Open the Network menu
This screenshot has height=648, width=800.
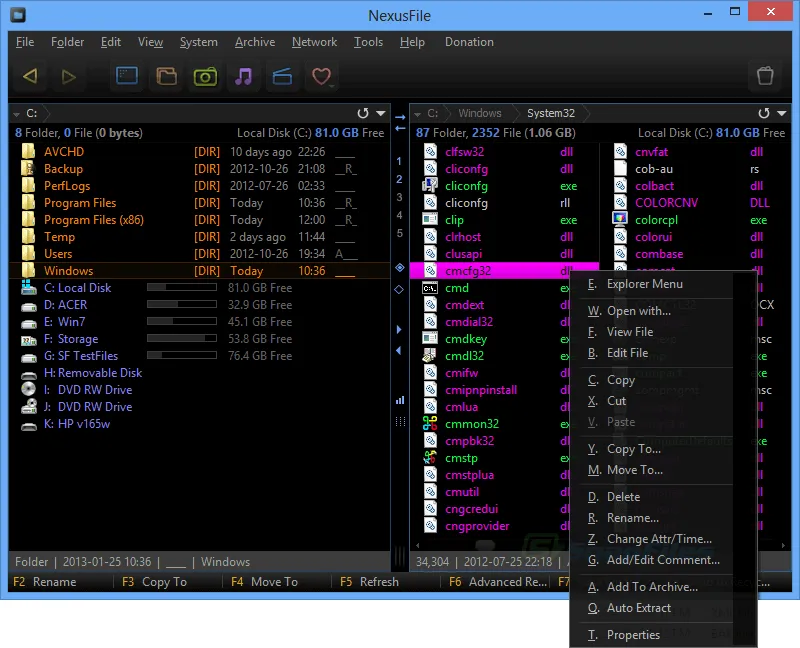pos(314,42)
